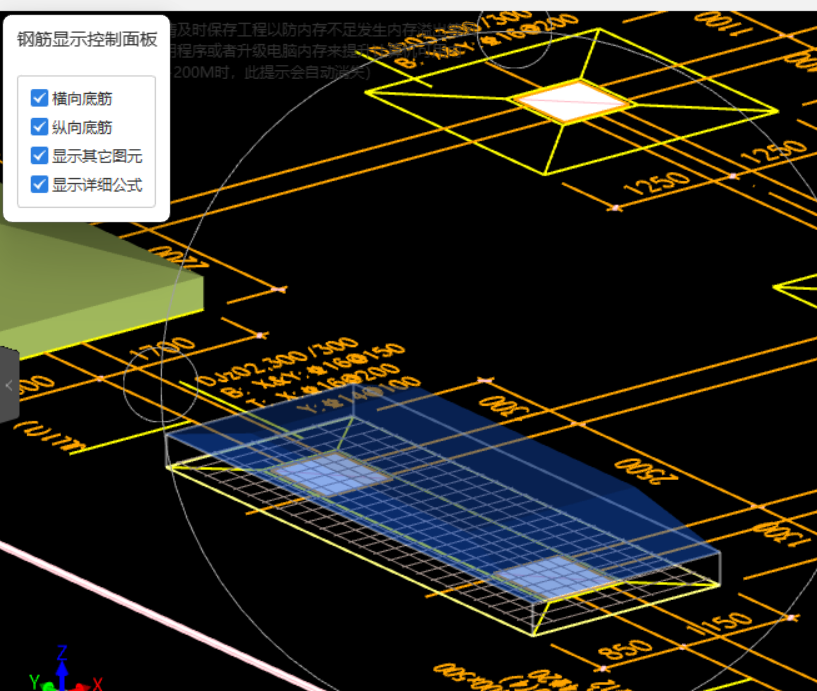Select the 钢筋显示控制面板 panel title
Screen dimensions: 817x691
click(x=87, y=40)
